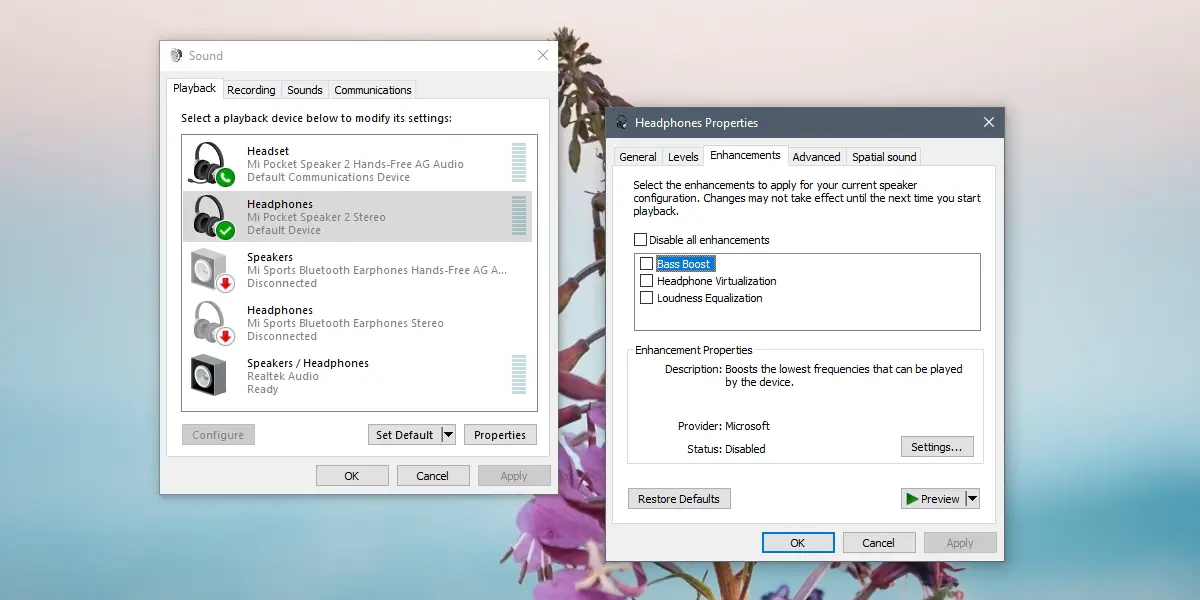Select the Headset Mi Pocket Speaker icon
The image size is (1200, 600).
[x=211, y=163]
